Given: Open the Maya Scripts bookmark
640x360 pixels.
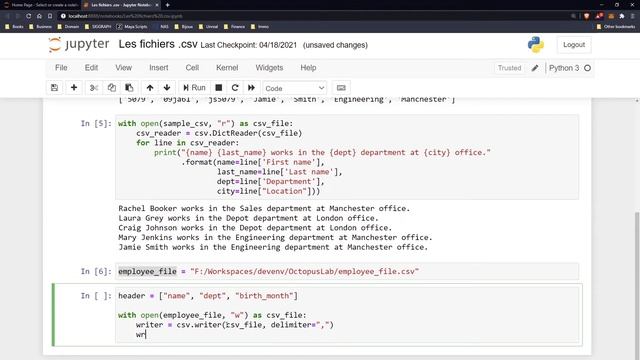Looking at the screenshot, I should (x=132, y=27).
